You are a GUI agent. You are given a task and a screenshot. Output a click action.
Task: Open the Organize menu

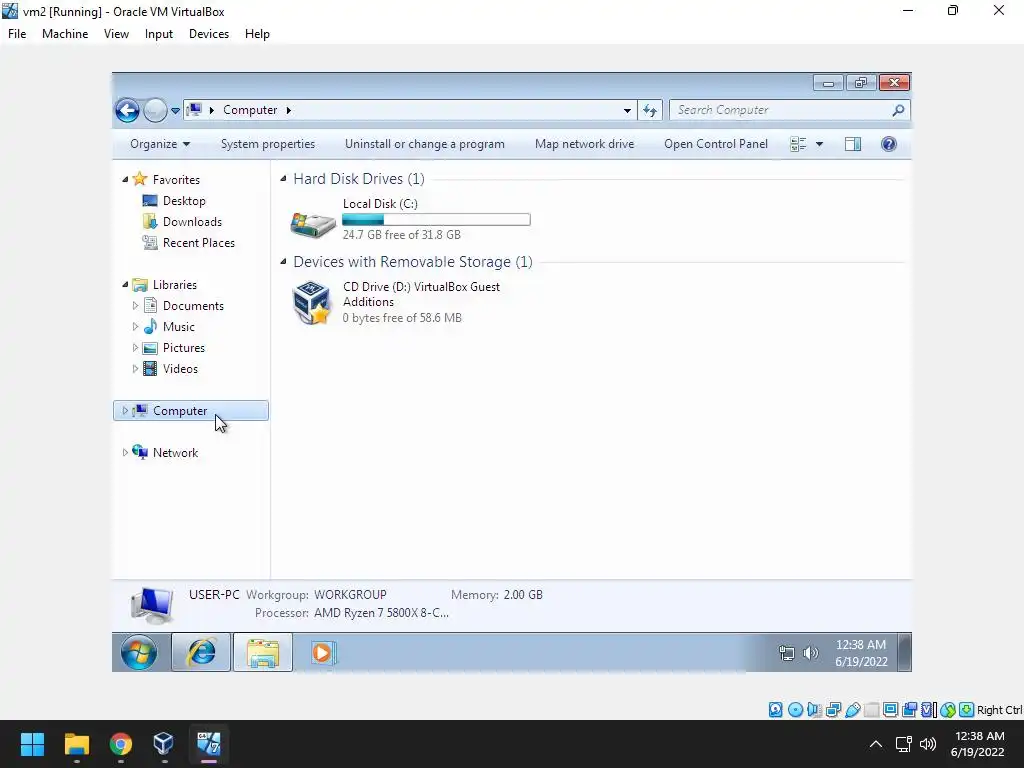pos(160,144)
